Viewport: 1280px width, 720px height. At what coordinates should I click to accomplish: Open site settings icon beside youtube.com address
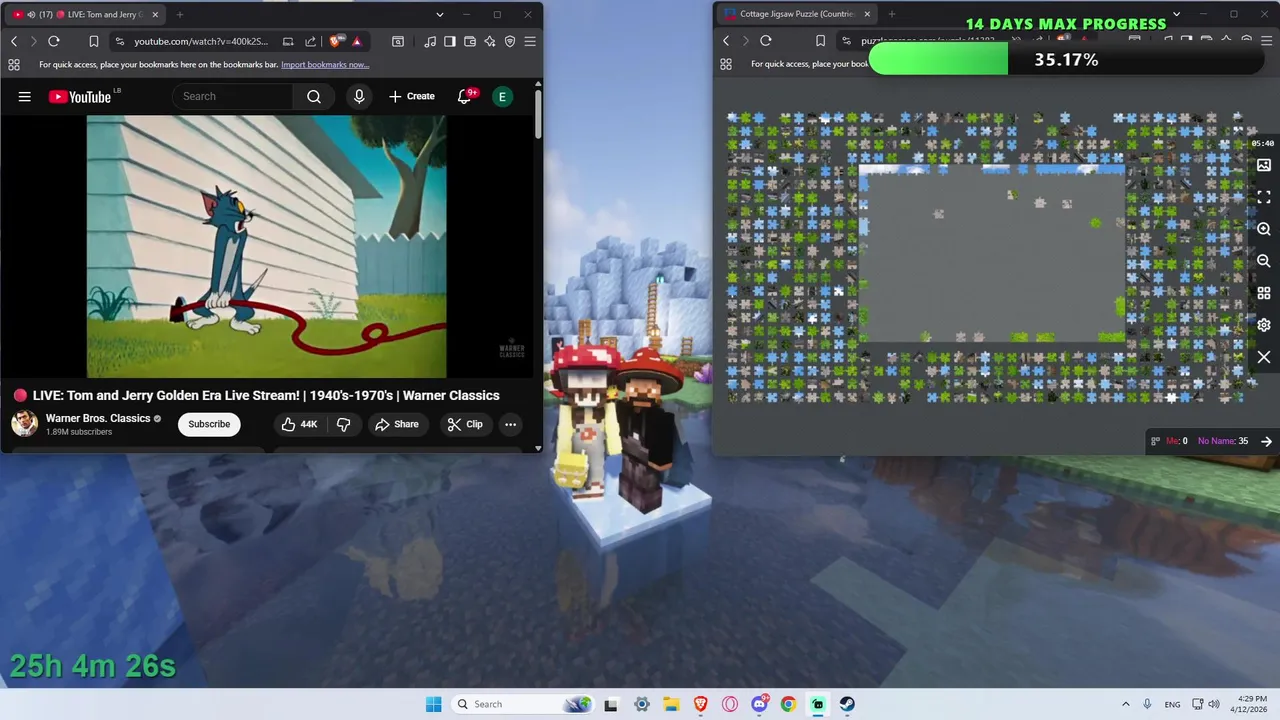coord(120,41)
